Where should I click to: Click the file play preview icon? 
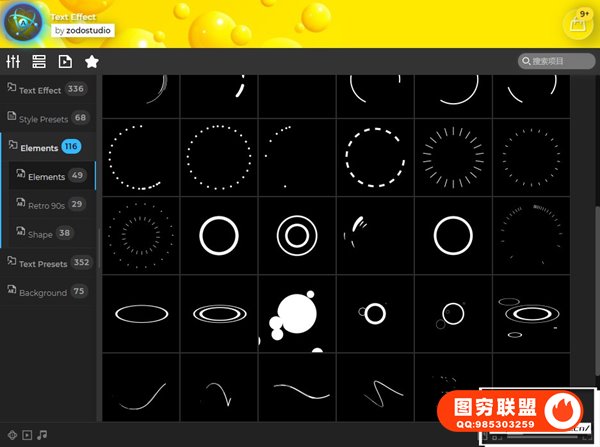(x=65, y=61)
